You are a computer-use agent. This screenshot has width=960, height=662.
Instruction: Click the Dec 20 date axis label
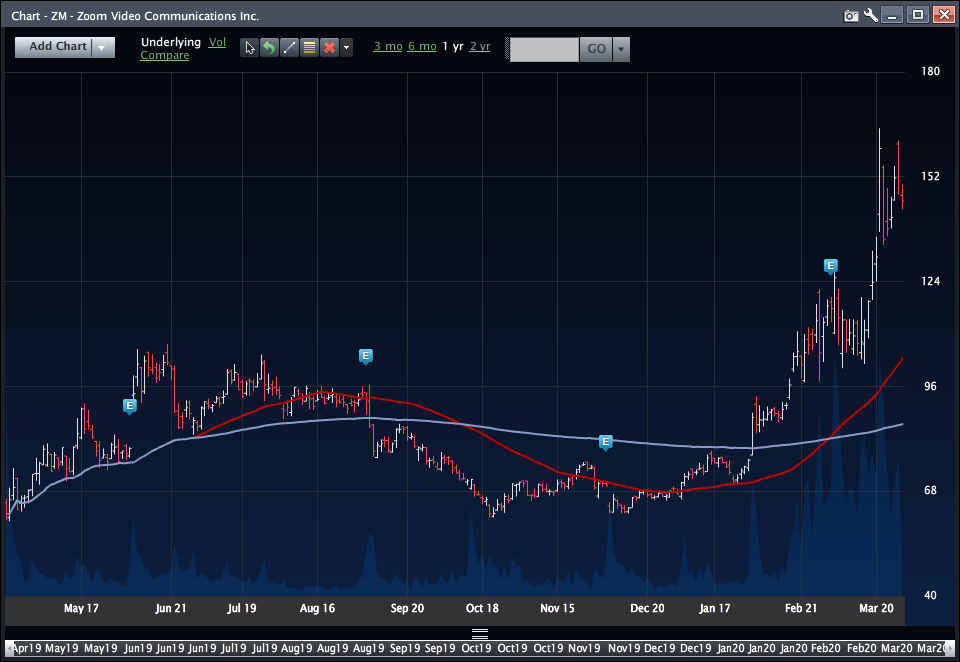click(x=647, y=608)
